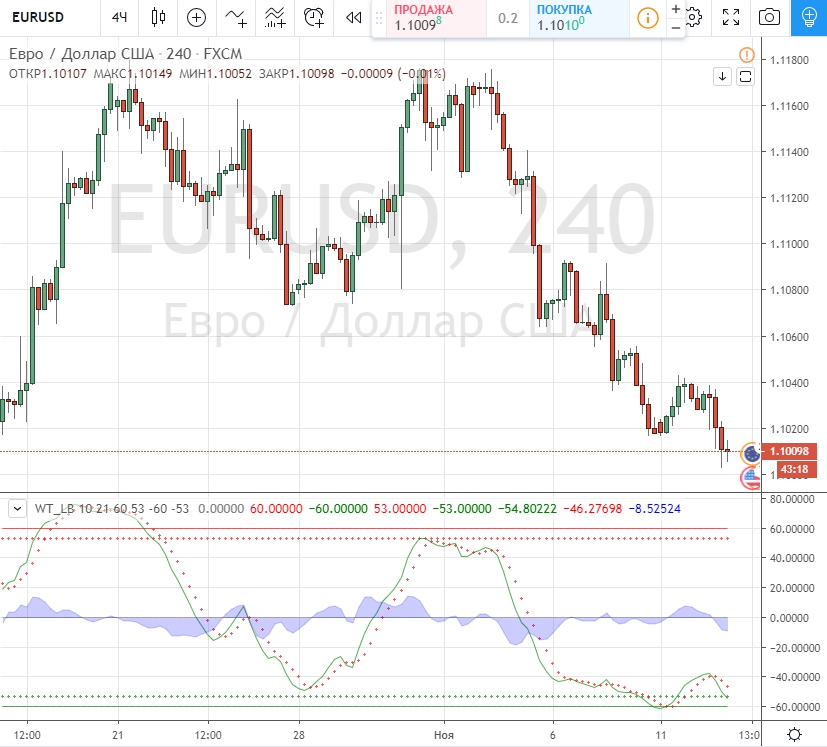The width and height of the screenshot is (827, 747).
Task: Maximize the chart pane with square icon
Action: [744, 76]
